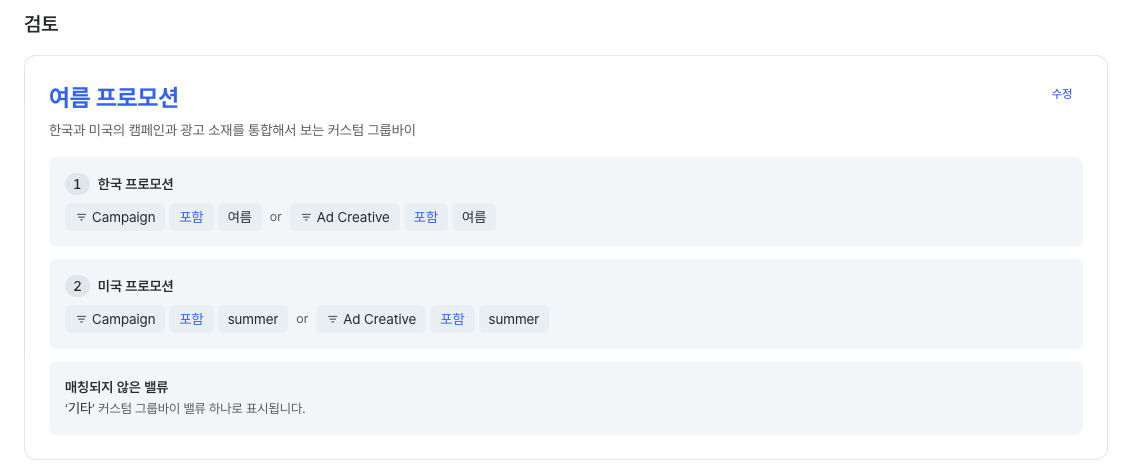Screen dimensions: 1132x476
Task: Select the Ad Creative chip in 미국 프로모션
Action: coord(371,319)
